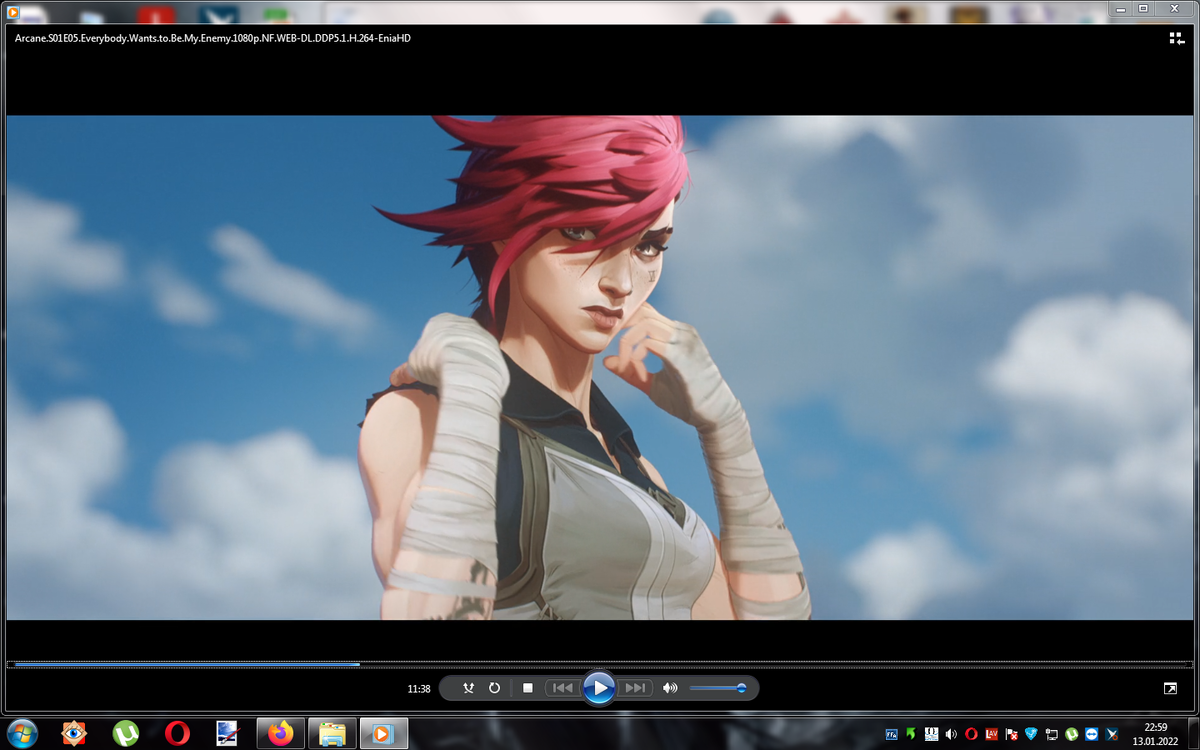Image resolution: width=1200 pixels, height=750 pixels.
Task: Open the Windows Start menu
Action: click(21, 733)
